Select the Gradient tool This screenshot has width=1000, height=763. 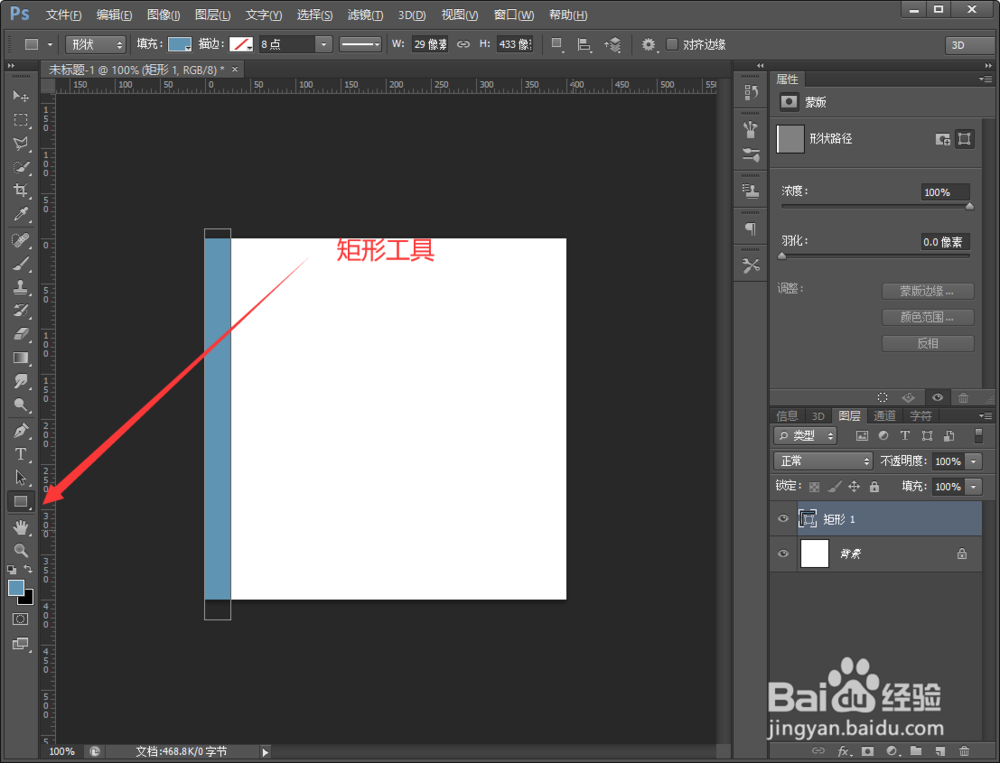[x=20, y=358]
